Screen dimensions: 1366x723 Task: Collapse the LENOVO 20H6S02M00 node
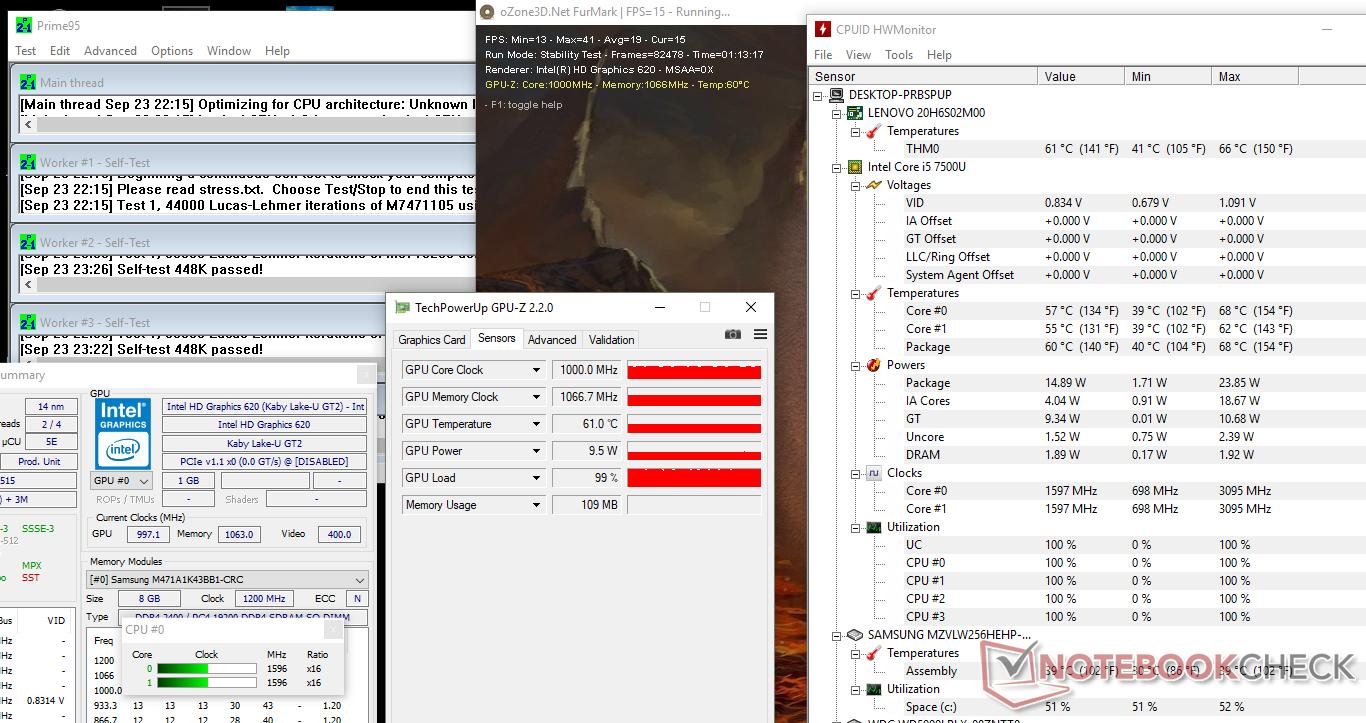tap(838, 113)
